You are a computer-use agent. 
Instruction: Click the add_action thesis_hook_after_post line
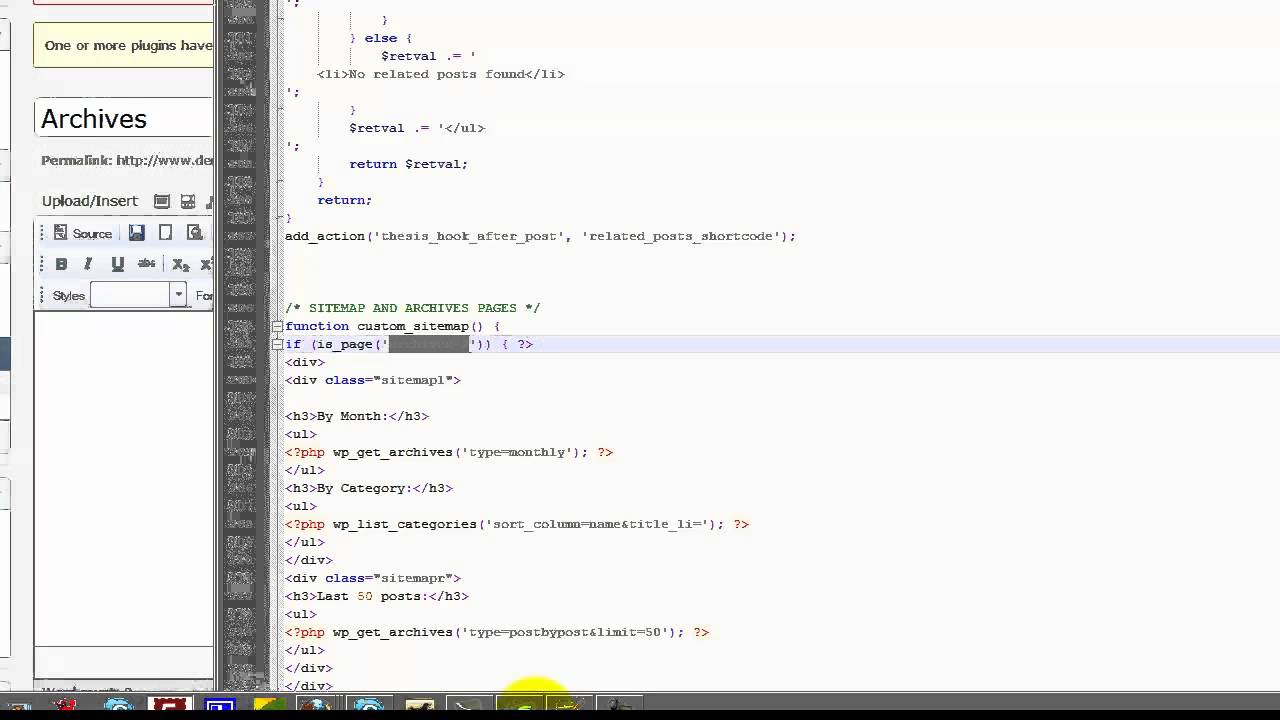540,236
